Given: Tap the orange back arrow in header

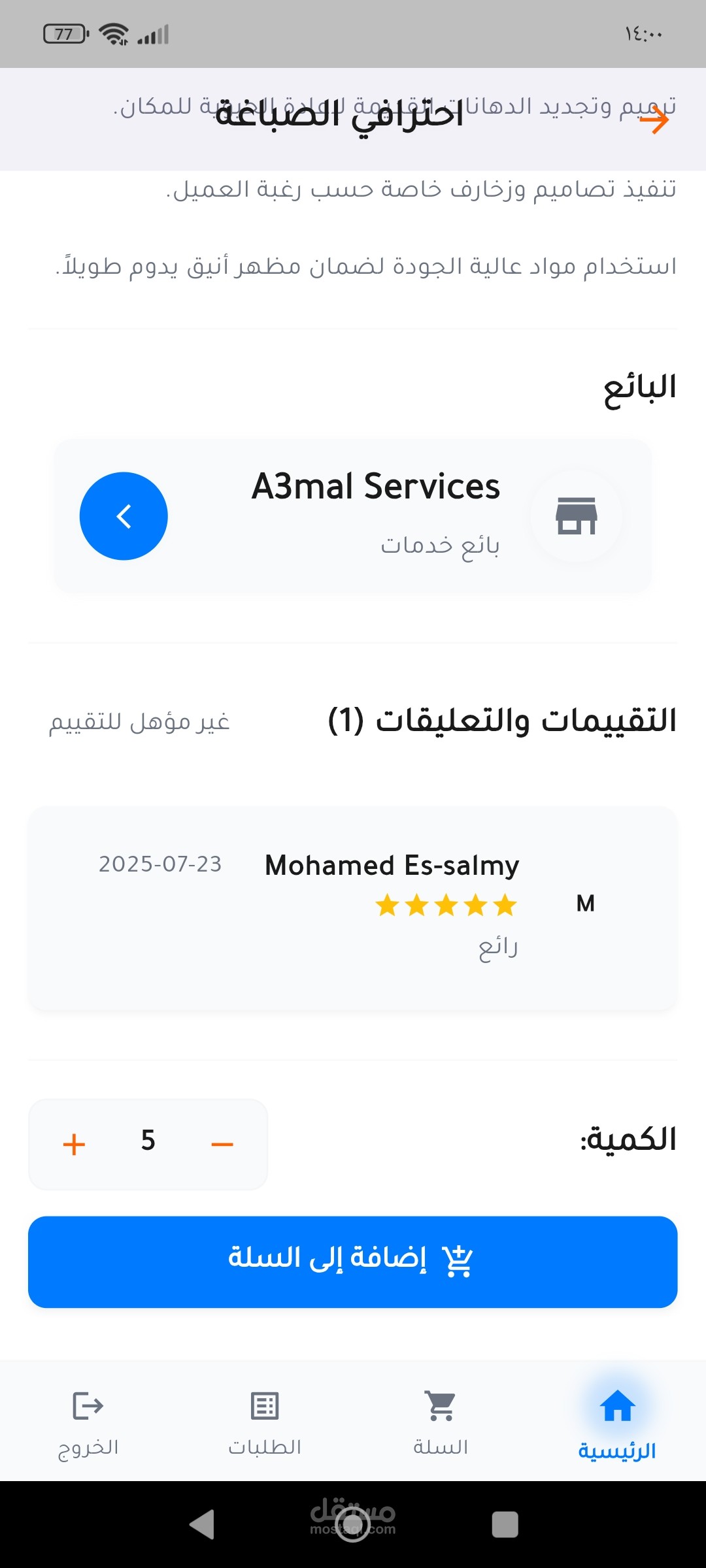Looking at the screenshot, I should tap(654, 120).
